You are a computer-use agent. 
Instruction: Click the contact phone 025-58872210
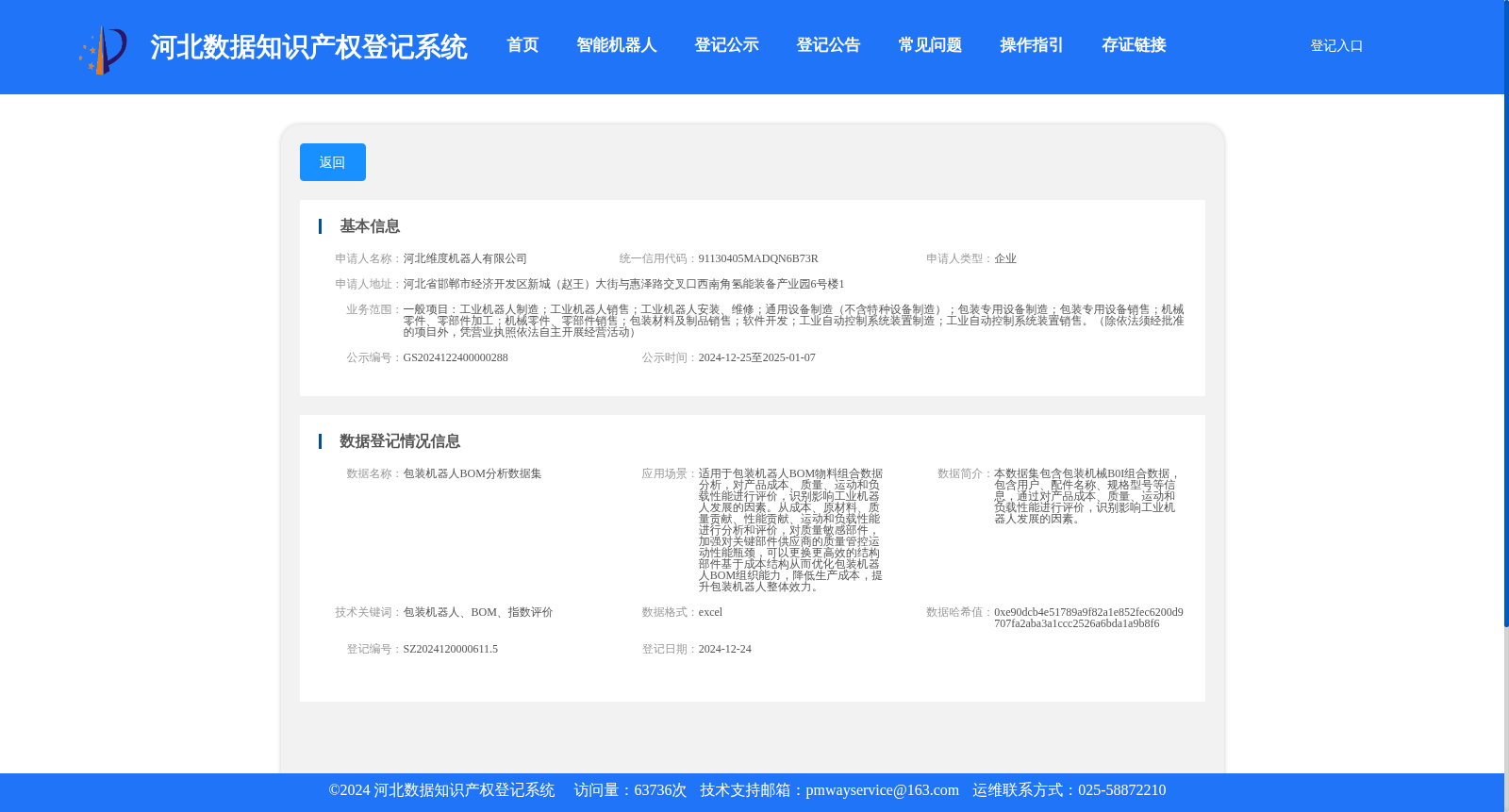(x=1121, y=790)
